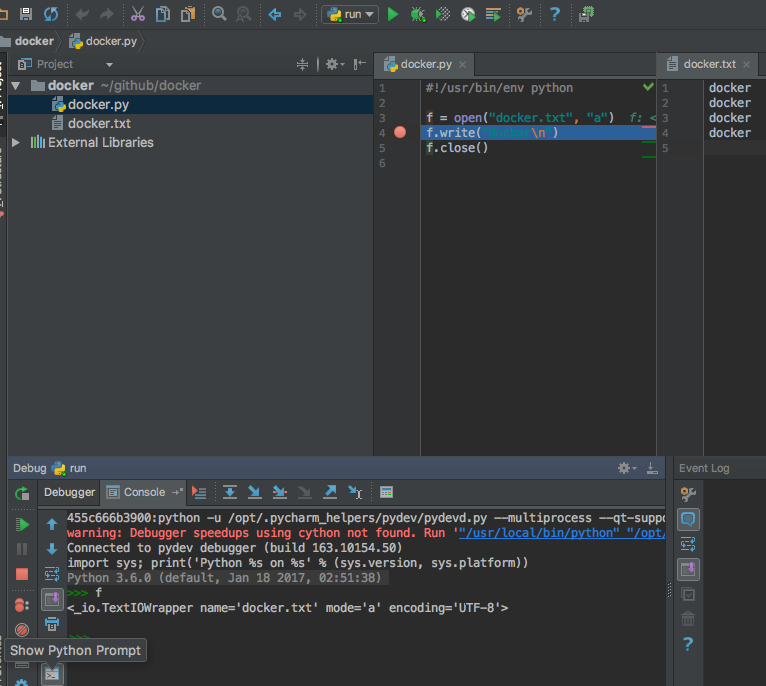Switch to the Debugger tab

[x=69, y=492]
